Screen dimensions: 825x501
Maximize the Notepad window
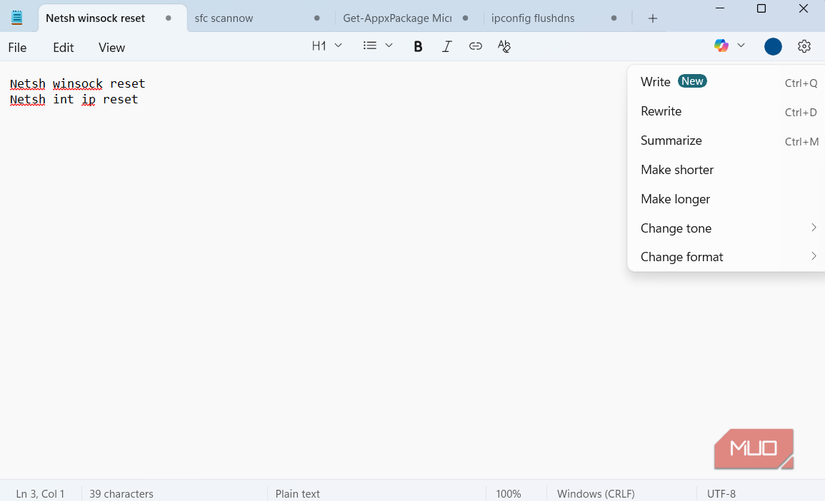click(761, 8)
